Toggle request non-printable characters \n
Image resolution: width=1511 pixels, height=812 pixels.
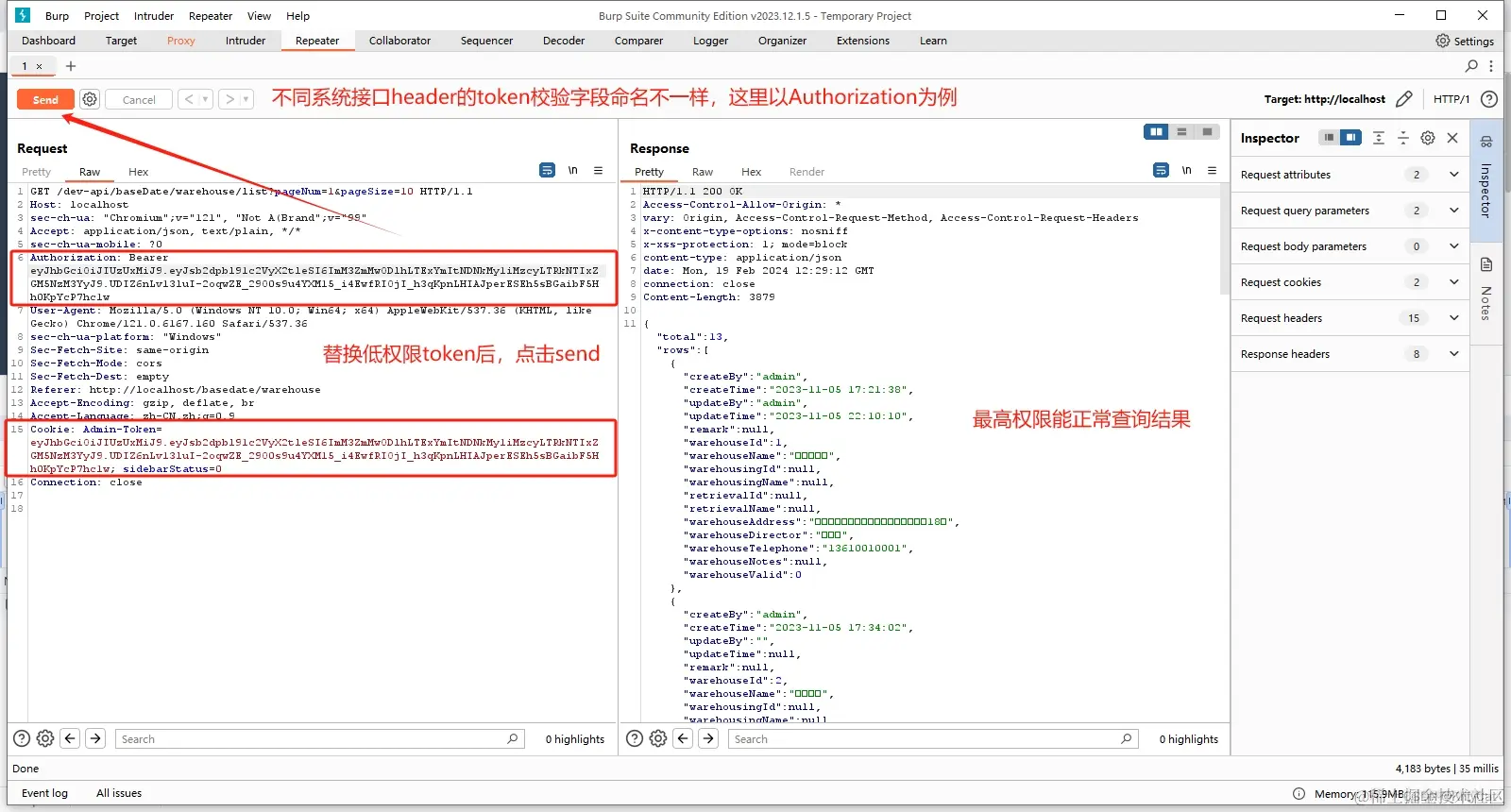(572, 170)
